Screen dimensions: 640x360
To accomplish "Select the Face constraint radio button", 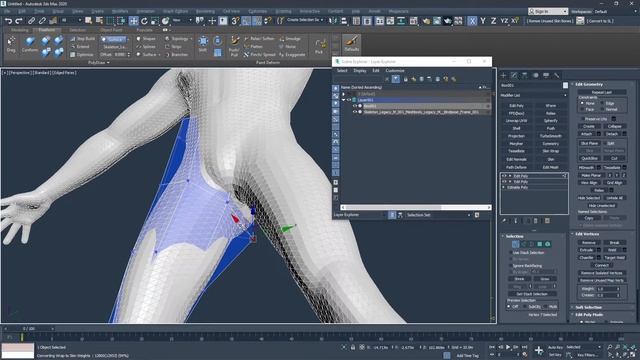I will [x=582, y=109].
